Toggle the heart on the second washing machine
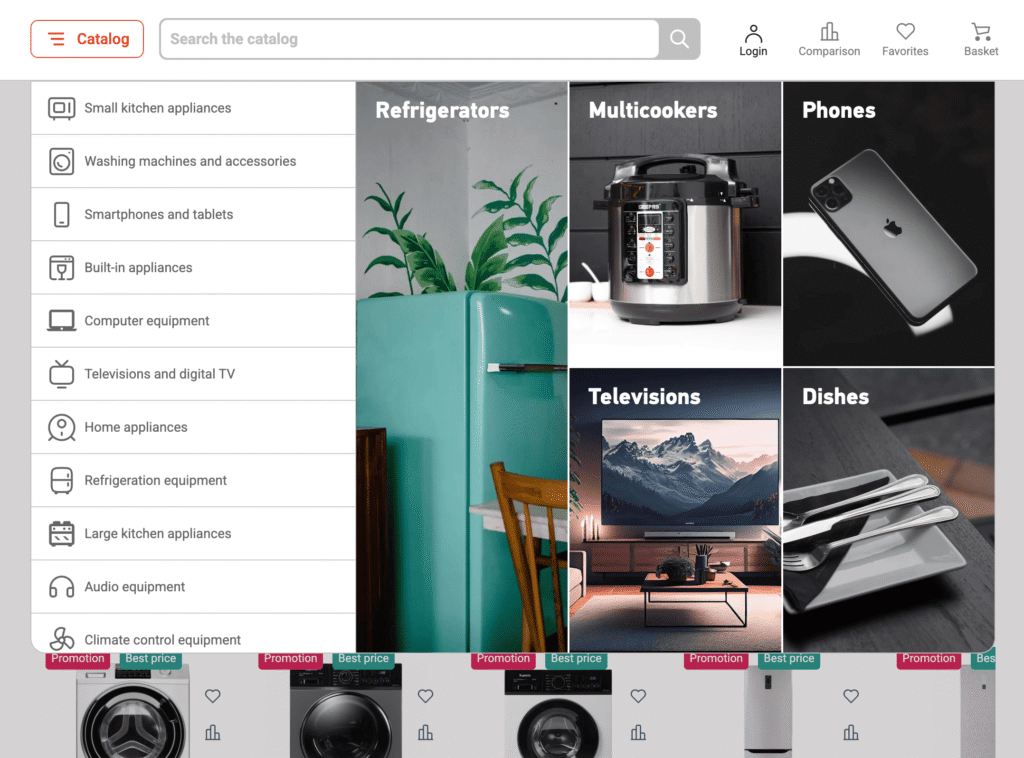This screenshot has height=758, width=1024. (x=425, y=696)
